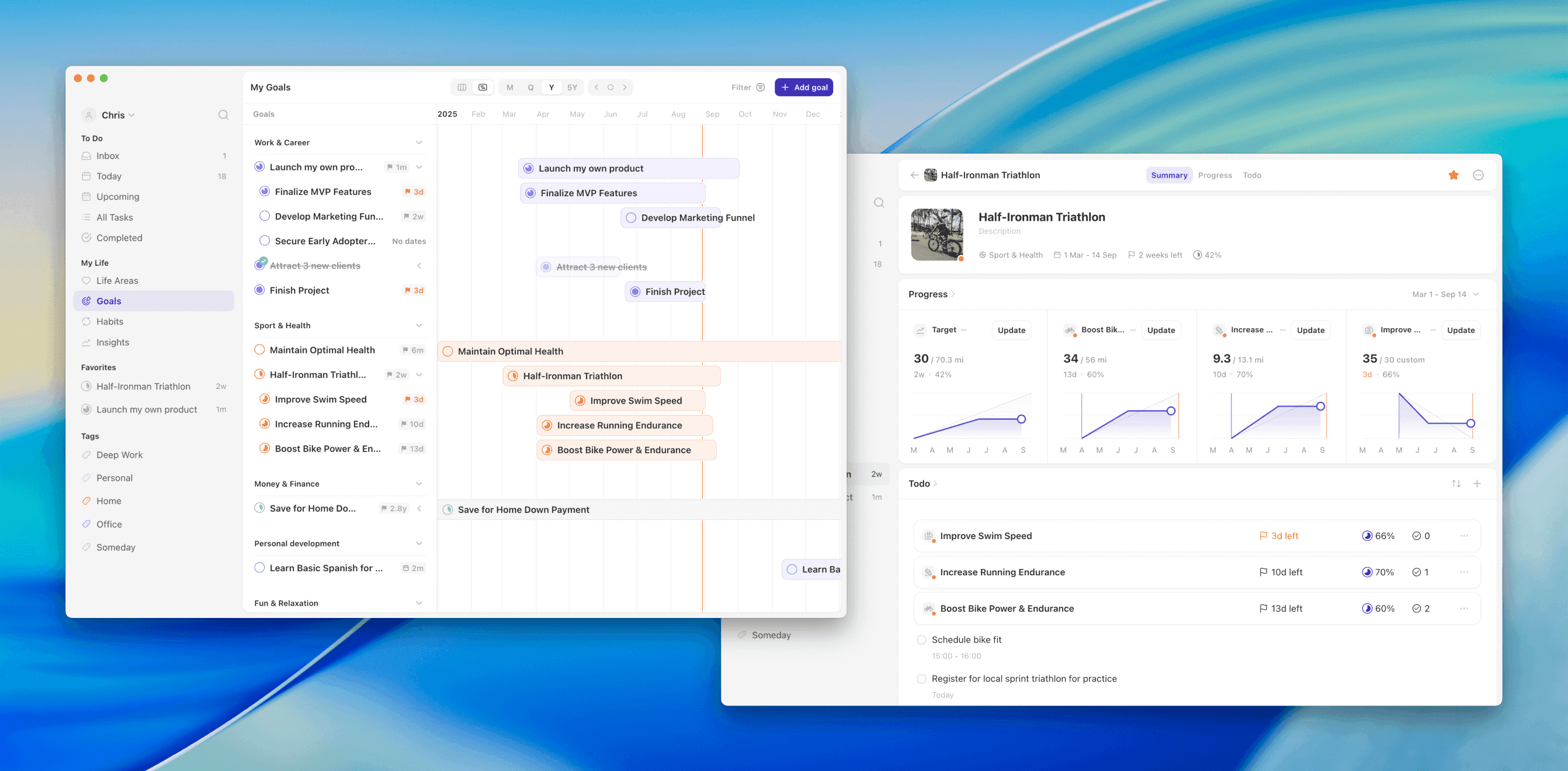Click the Todo sort arrows icon
The height and width of the screenshot is (771, 1568).
(x=1456, y=484)
